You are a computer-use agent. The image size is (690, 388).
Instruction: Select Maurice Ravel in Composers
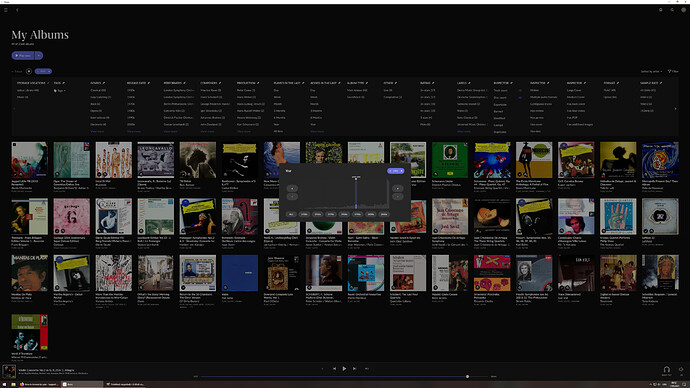[210, 90]
